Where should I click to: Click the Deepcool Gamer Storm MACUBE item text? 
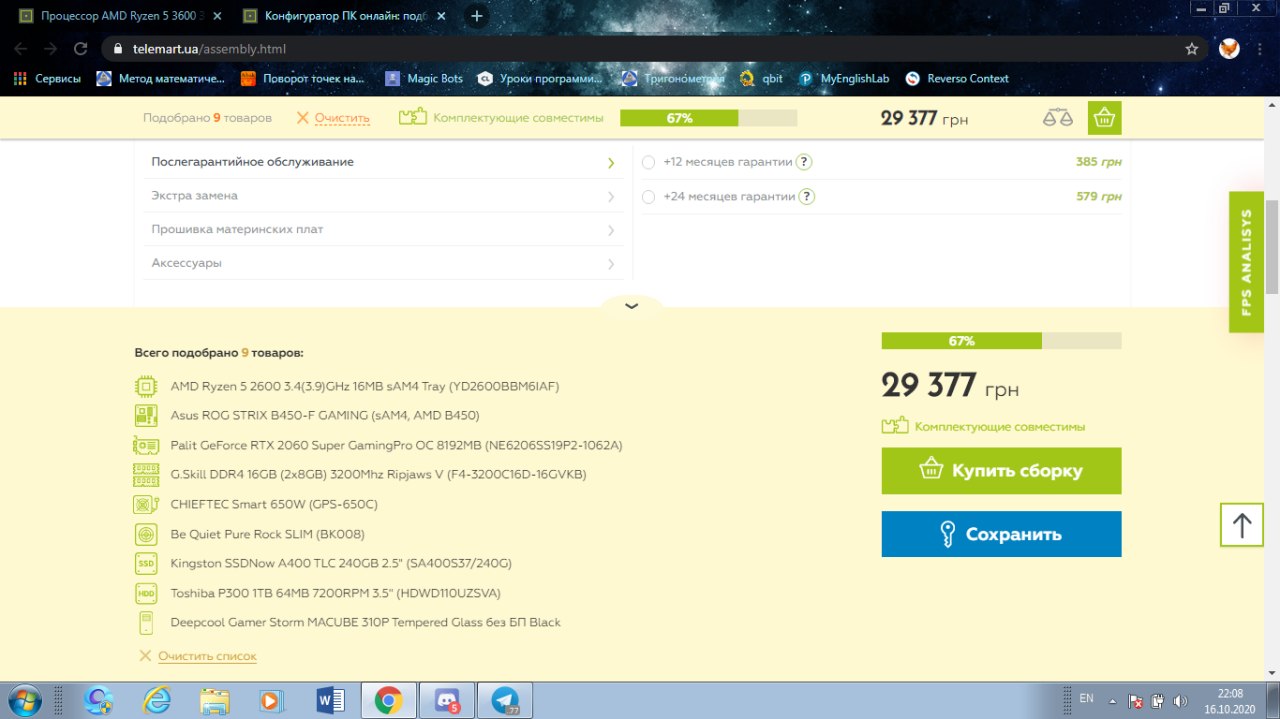coord(366,622)
